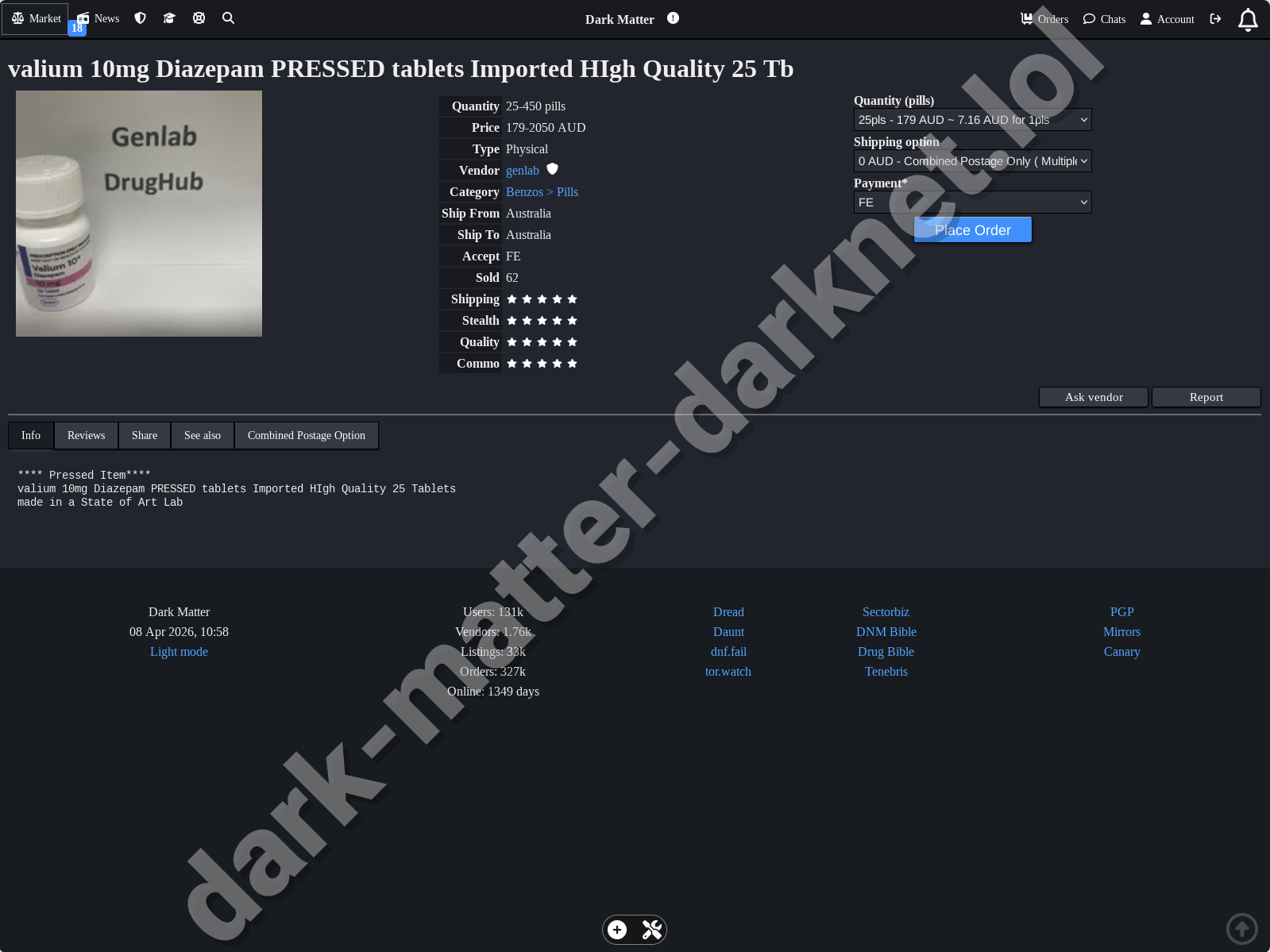Click the wrench tools icon at bottom

coord(651,930)
